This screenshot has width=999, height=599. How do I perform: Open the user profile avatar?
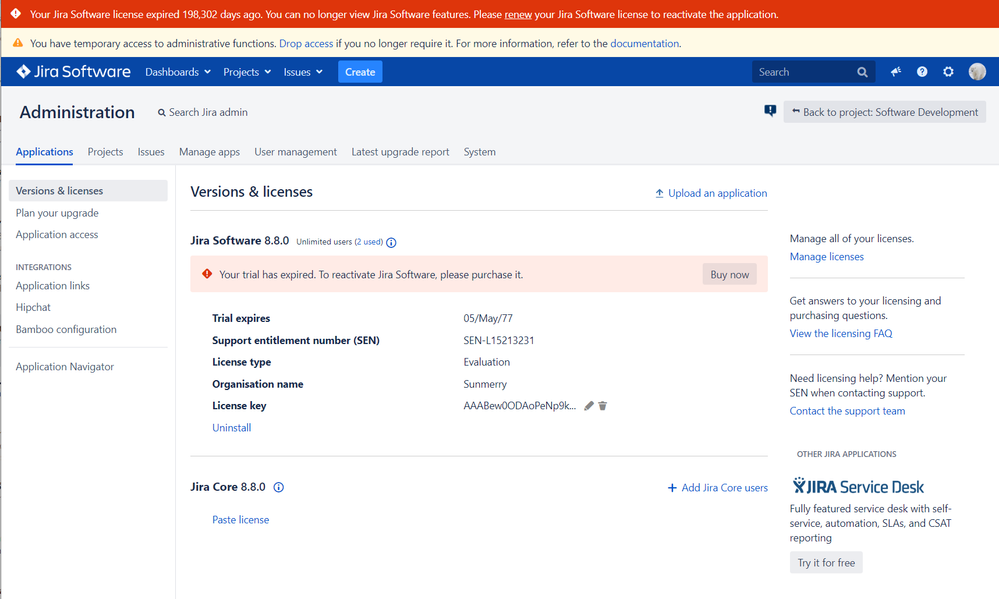pos(977,72)
